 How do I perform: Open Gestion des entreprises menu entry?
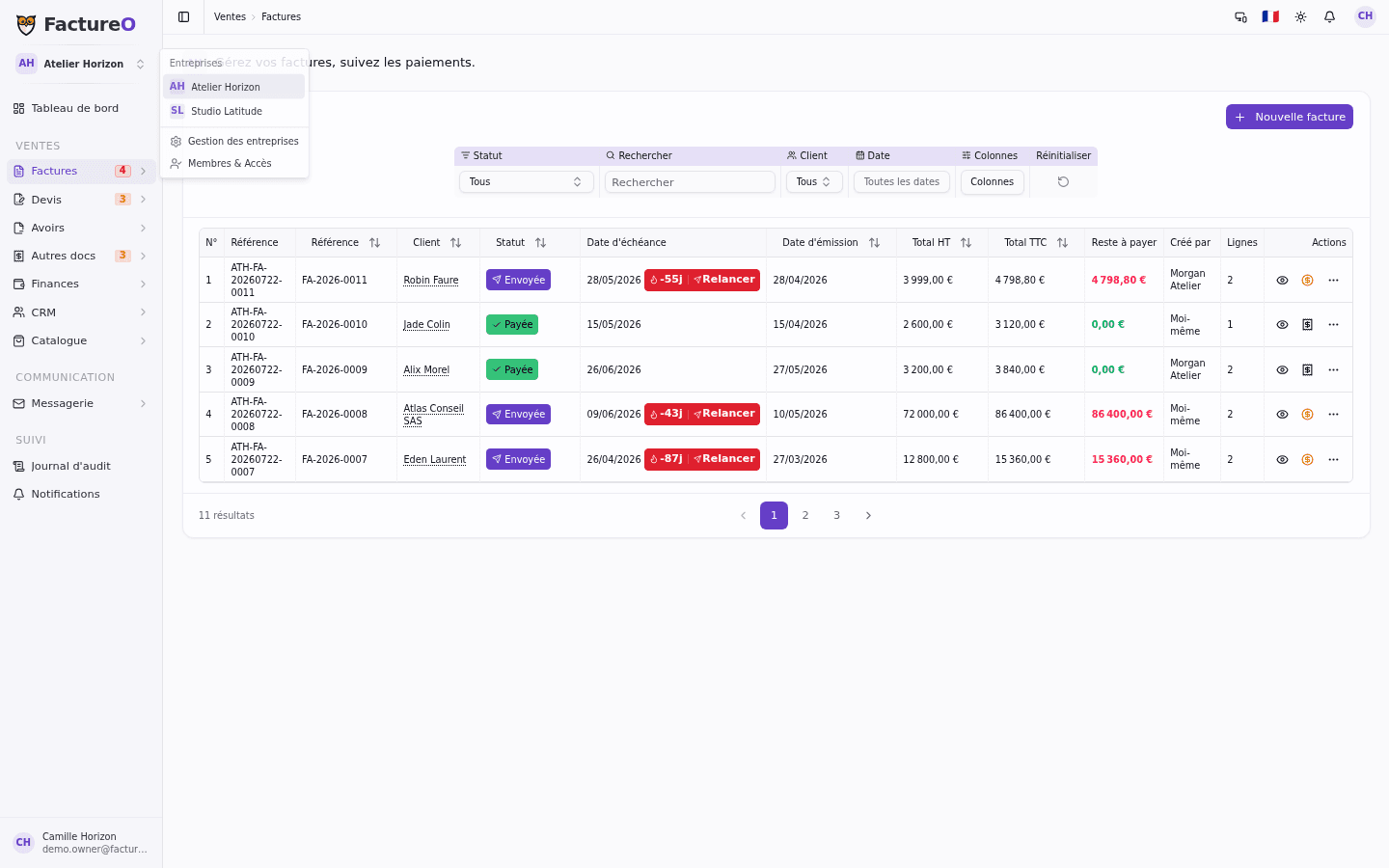click(x=233, y=141)
